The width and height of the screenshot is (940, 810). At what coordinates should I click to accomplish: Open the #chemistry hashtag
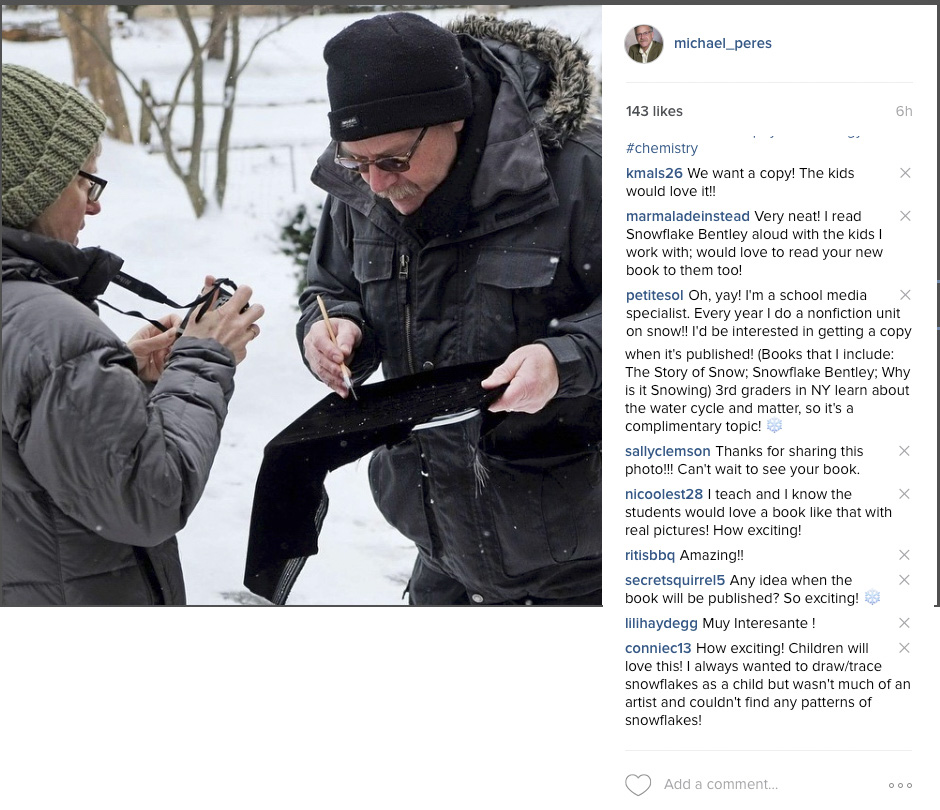(662, 148)
